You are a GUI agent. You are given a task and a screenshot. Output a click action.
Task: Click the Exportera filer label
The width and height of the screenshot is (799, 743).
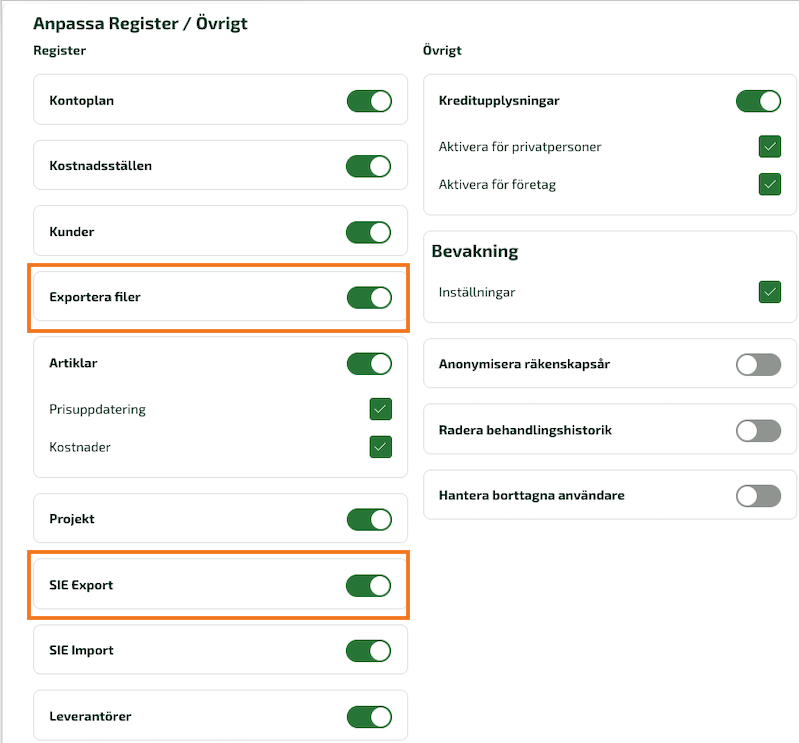(x=95, y=297)
